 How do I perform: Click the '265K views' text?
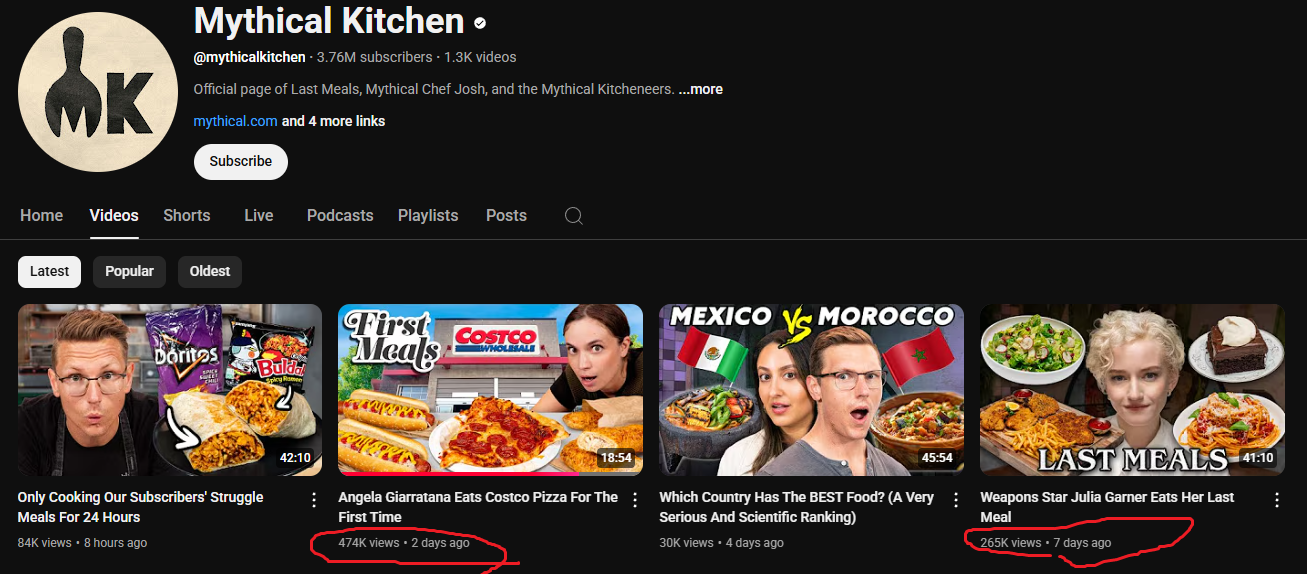pos(1011,543)
